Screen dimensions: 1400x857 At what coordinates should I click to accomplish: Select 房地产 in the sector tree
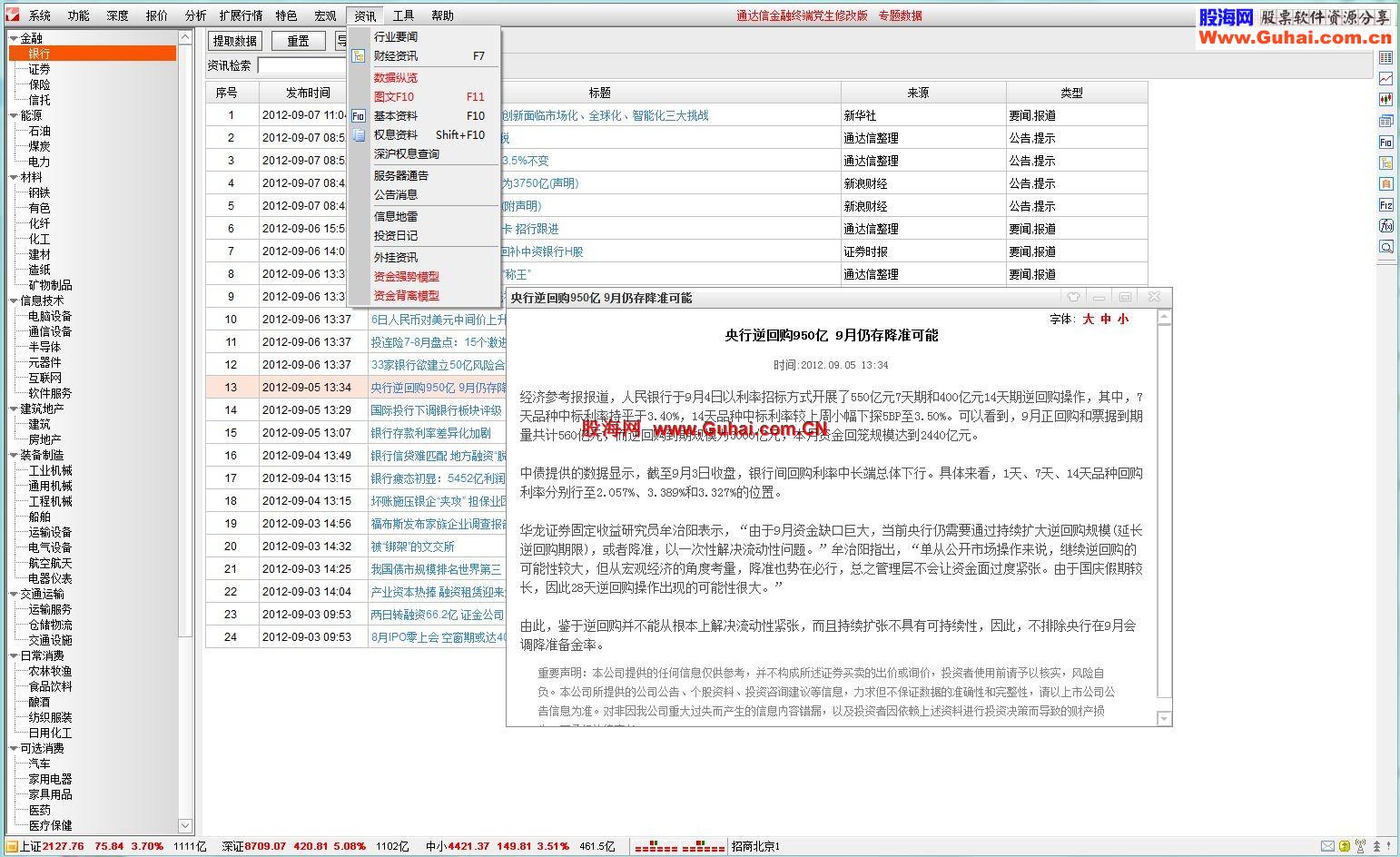click(44, 439)
